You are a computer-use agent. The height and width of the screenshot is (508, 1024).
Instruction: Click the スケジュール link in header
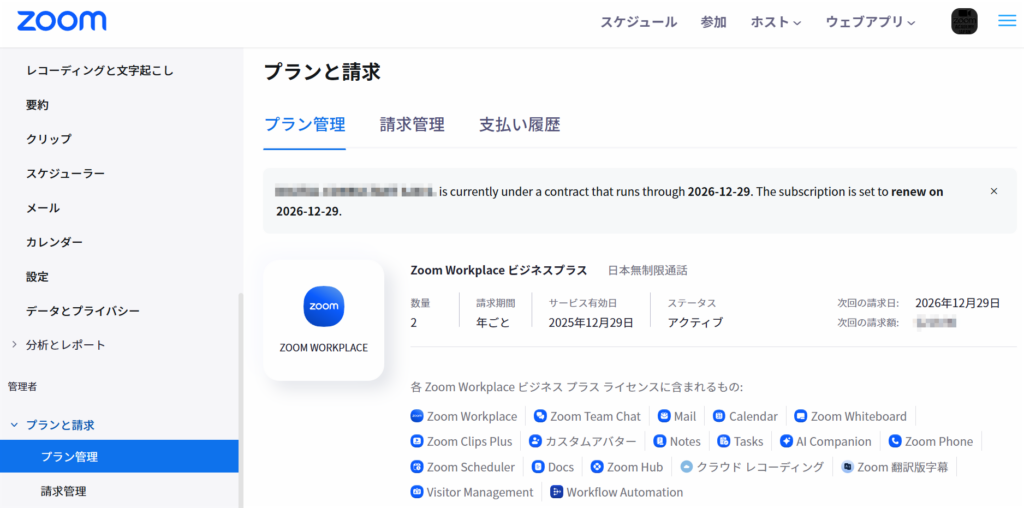[638, 22]
